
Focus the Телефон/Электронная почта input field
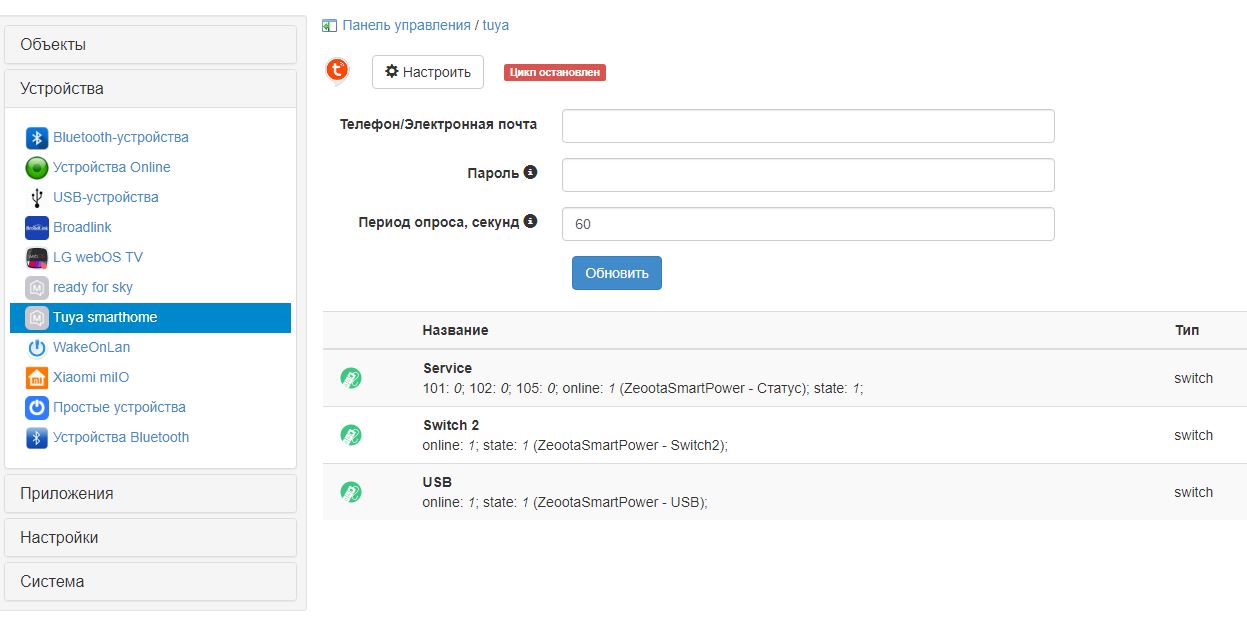click(808, 126)
